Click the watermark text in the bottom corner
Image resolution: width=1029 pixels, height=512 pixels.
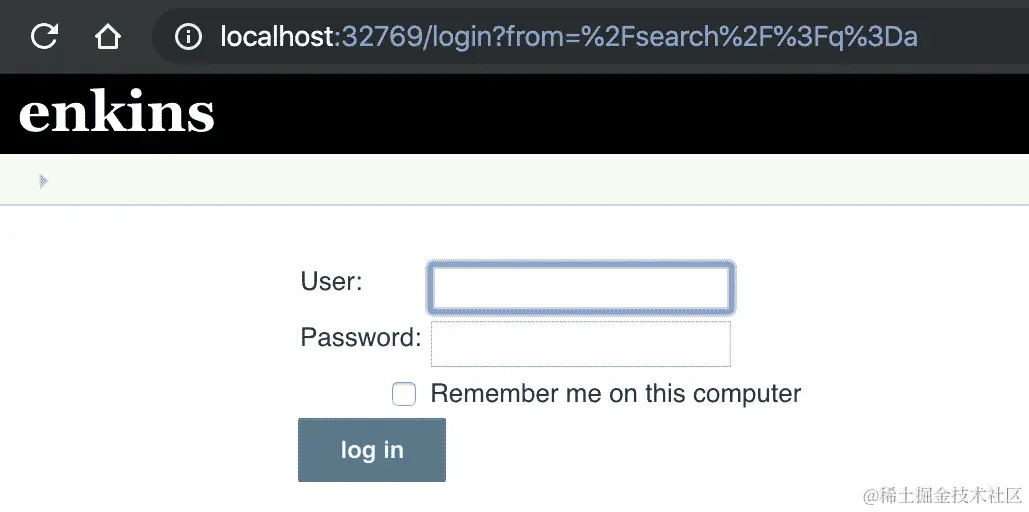point(943,496)
